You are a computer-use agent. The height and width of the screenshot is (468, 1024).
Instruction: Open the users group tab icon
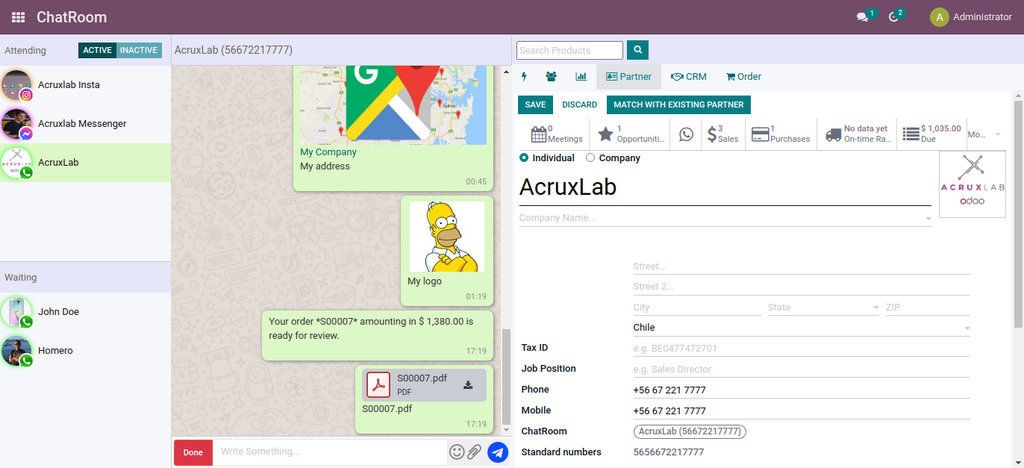click(551, 76)
